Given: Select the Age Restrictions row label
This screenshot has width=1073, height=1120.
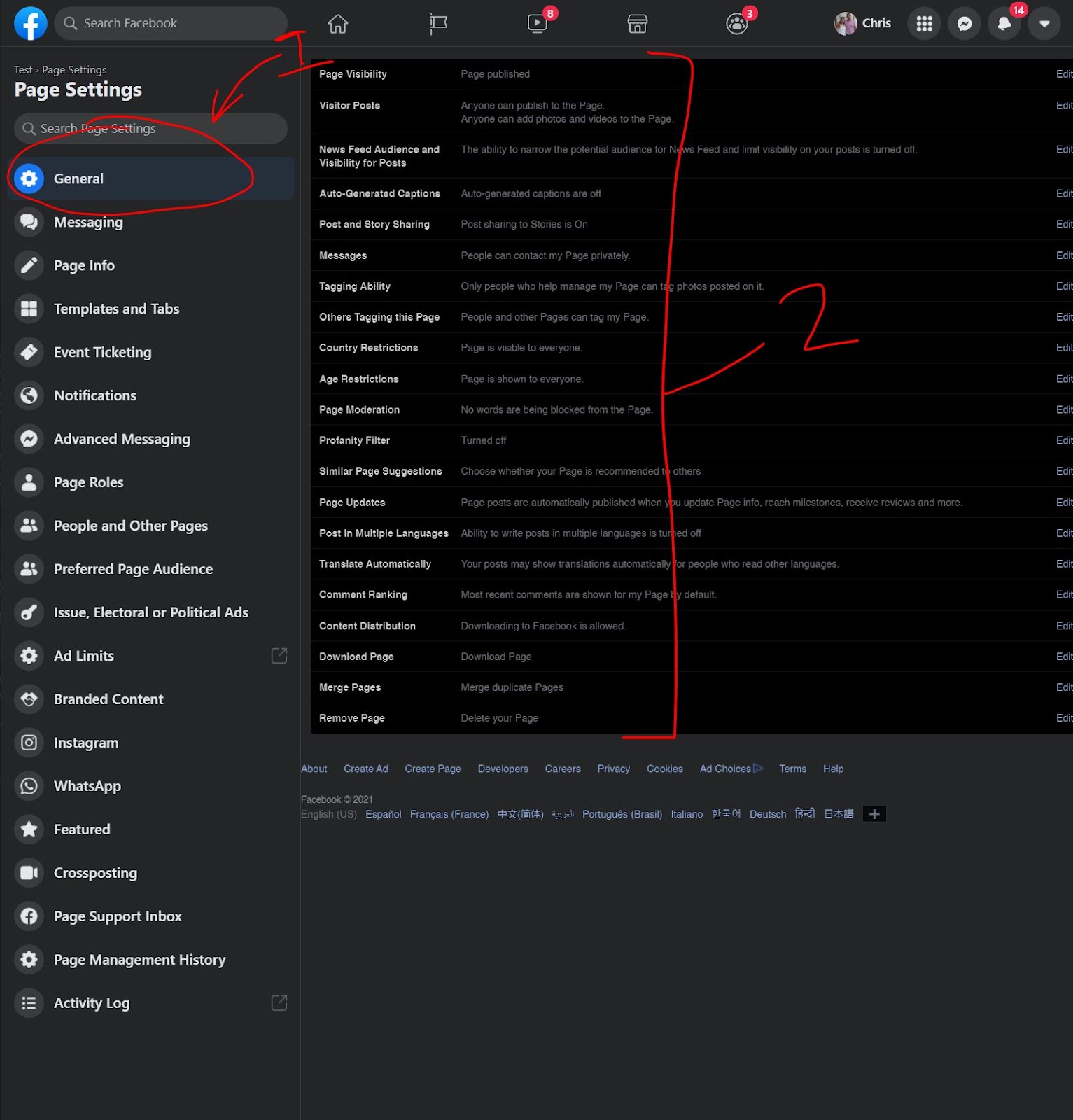Looking at the screenshot, I should (359, 379).
